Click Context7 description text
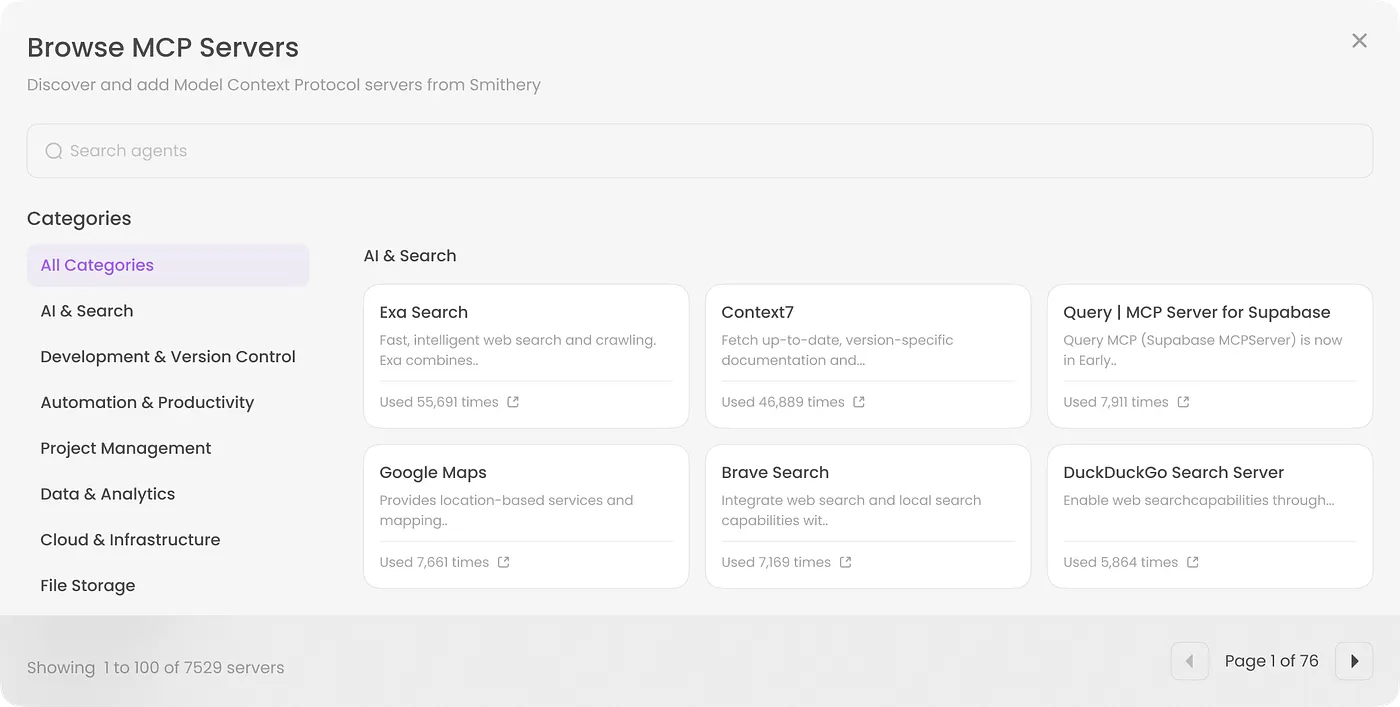 pyautogui.click(x=837, y=350)
